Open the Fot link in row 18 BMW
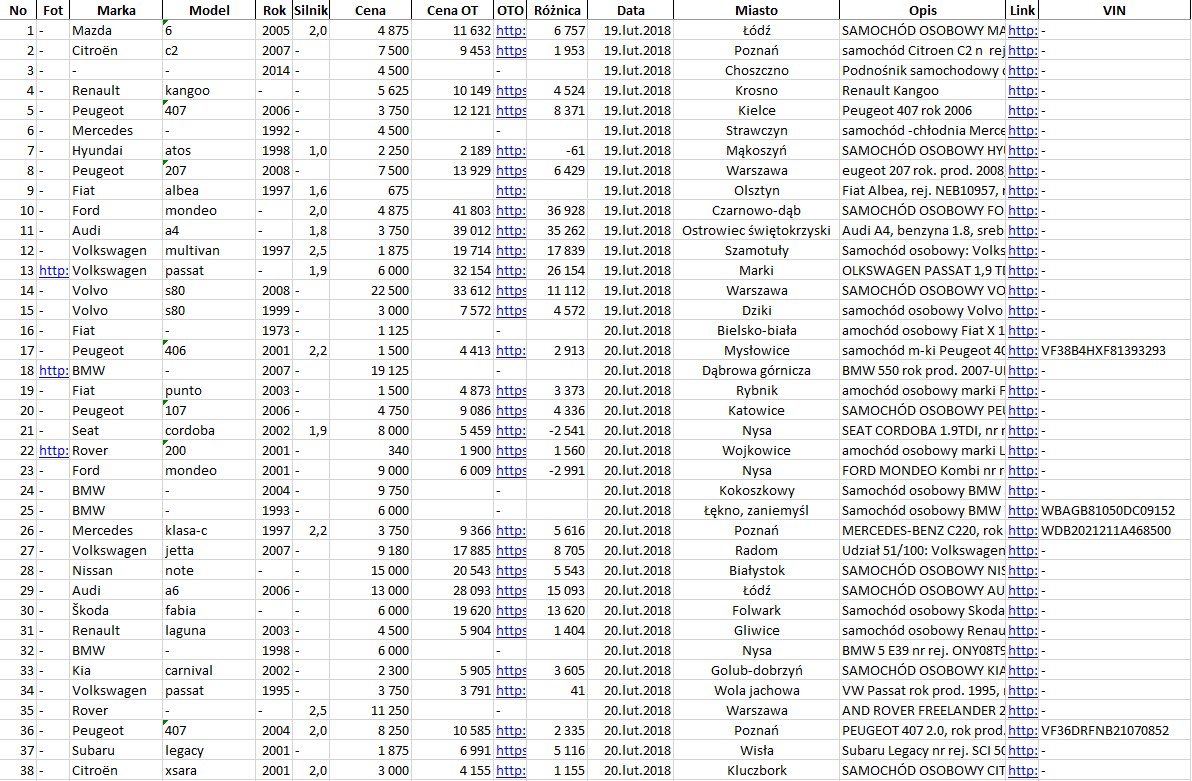This screenshot has width=1192, height=781. 53,370
